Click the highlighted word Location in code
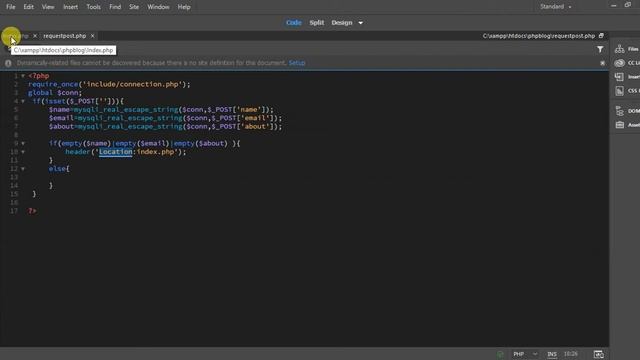The height and width of the screenshot is (360, 640). tap(116, 152)
